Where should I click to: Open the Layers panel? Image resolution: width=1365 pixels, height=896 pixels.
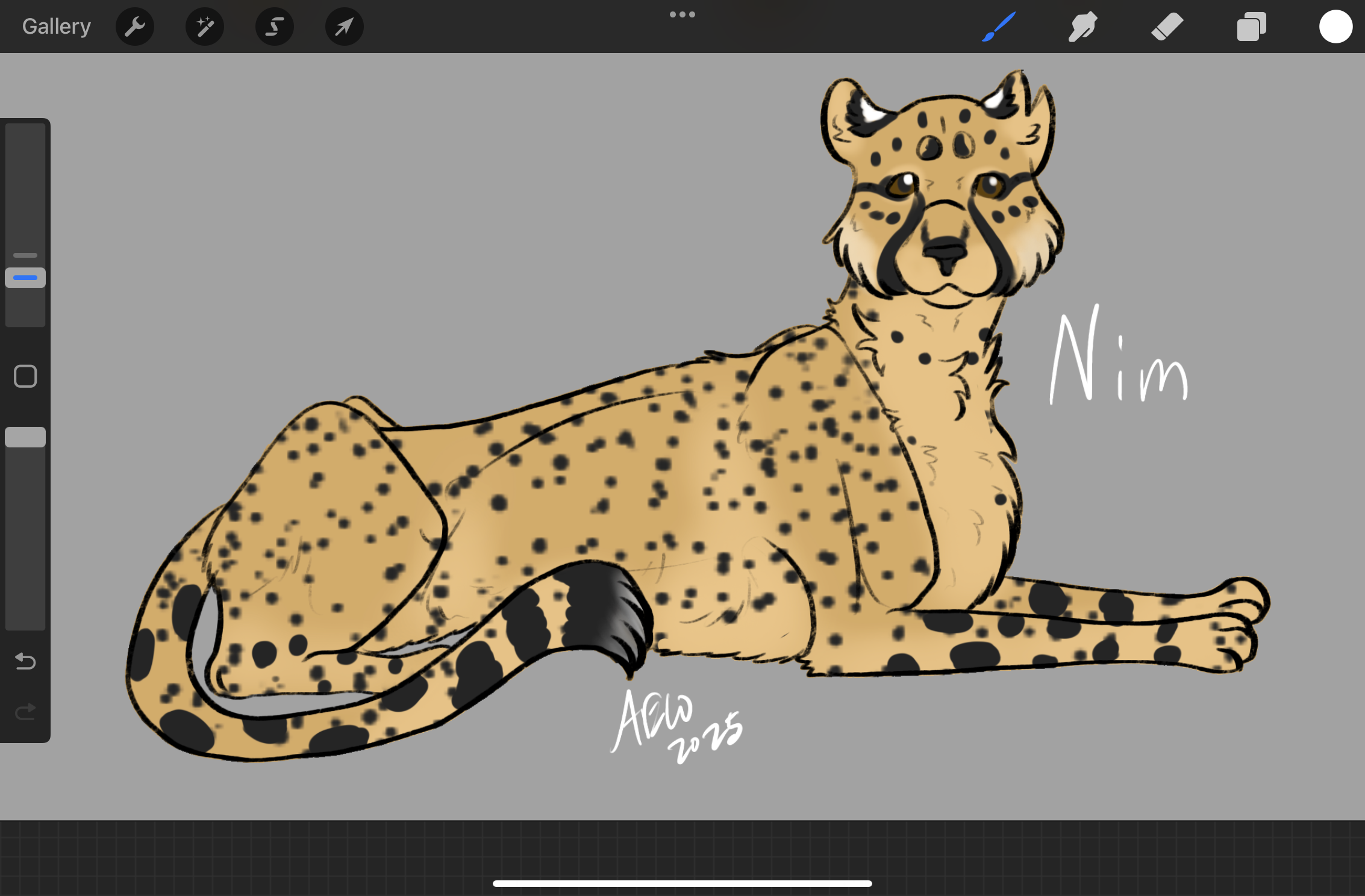point(1251,26)
